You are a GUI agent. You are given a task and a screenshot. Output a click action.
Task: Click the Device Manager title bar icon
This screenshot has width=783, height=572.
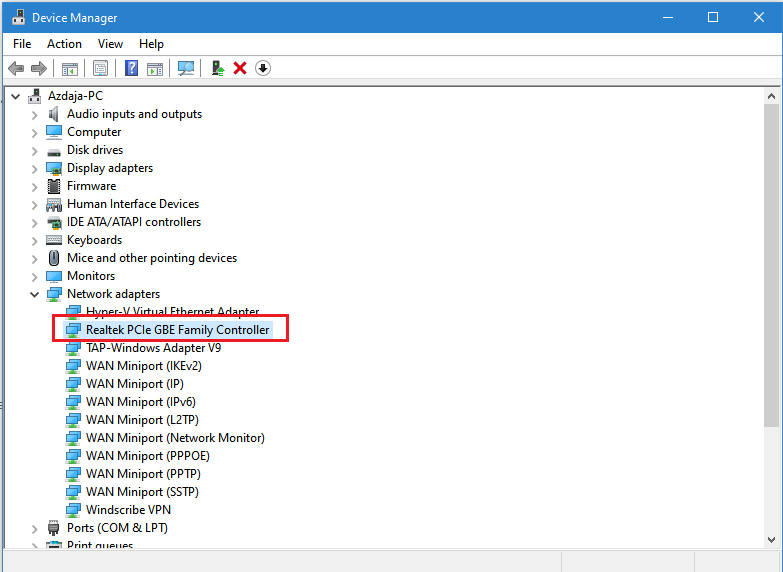point(18,17)
